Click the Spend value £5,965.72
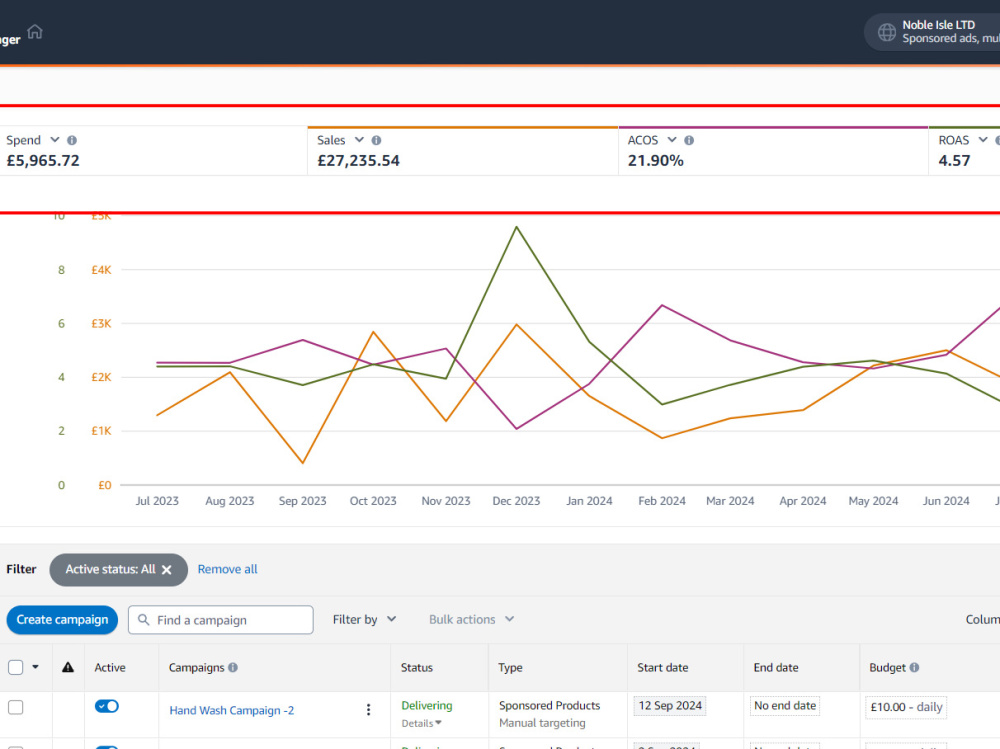 [43, 161]
